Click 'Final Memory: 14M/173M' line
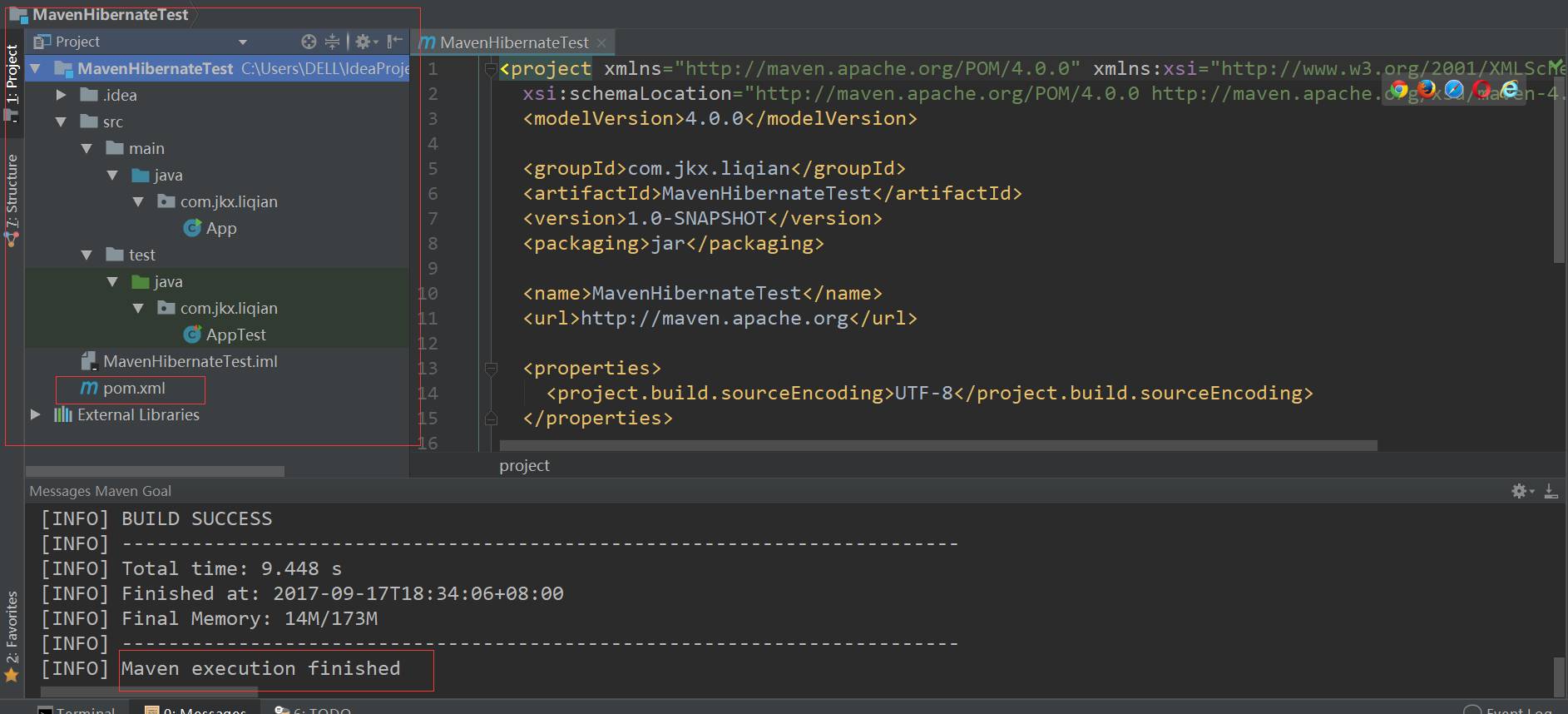The width and height of the screenshot is (1568, 714). [x=250, y=618]
